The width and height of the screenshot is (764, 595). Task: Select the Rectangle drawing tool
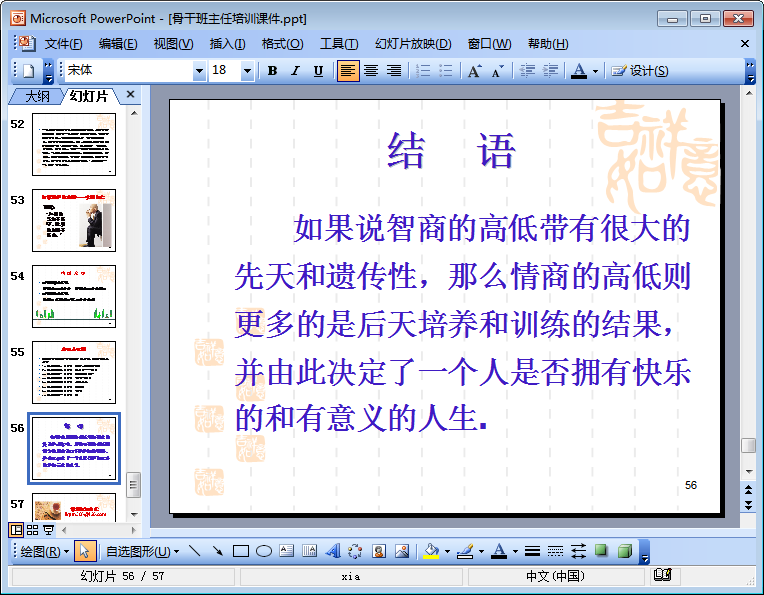pyautogui.click(x=240, y=551)
